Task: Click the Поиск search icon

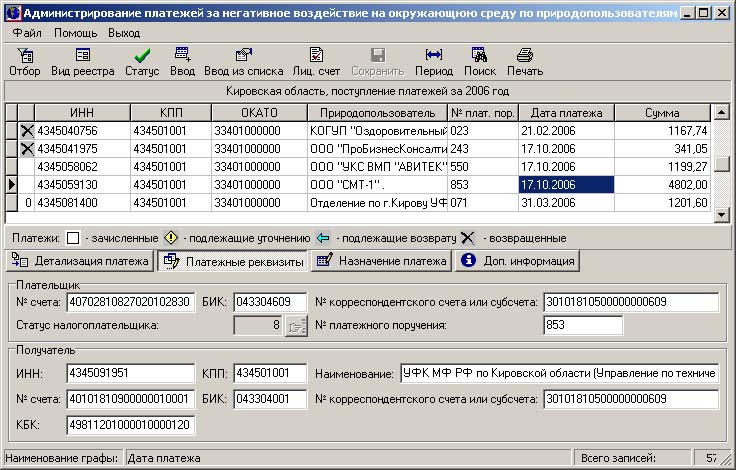Action: coord(479,61)
